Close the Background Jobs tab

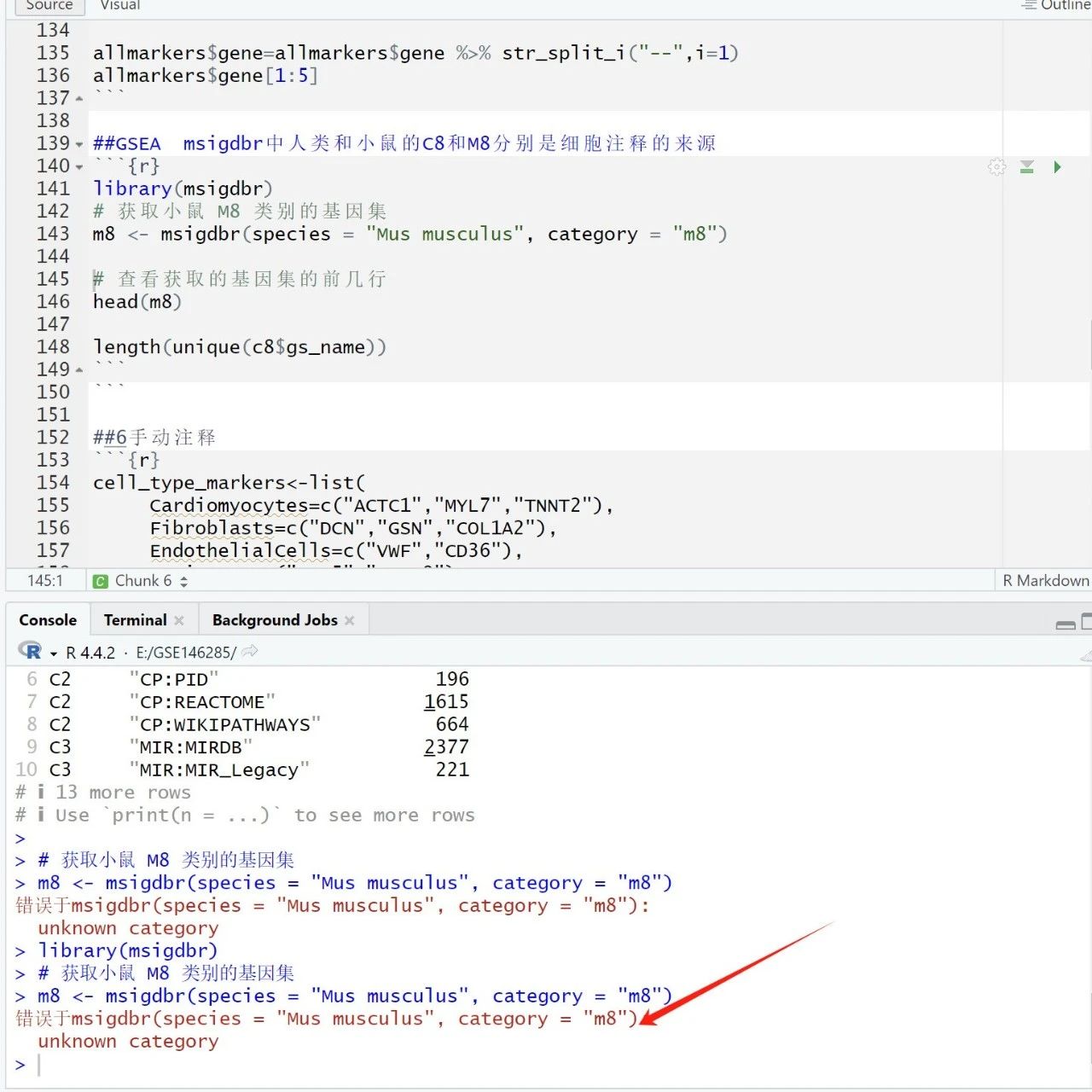click(349, 620)
